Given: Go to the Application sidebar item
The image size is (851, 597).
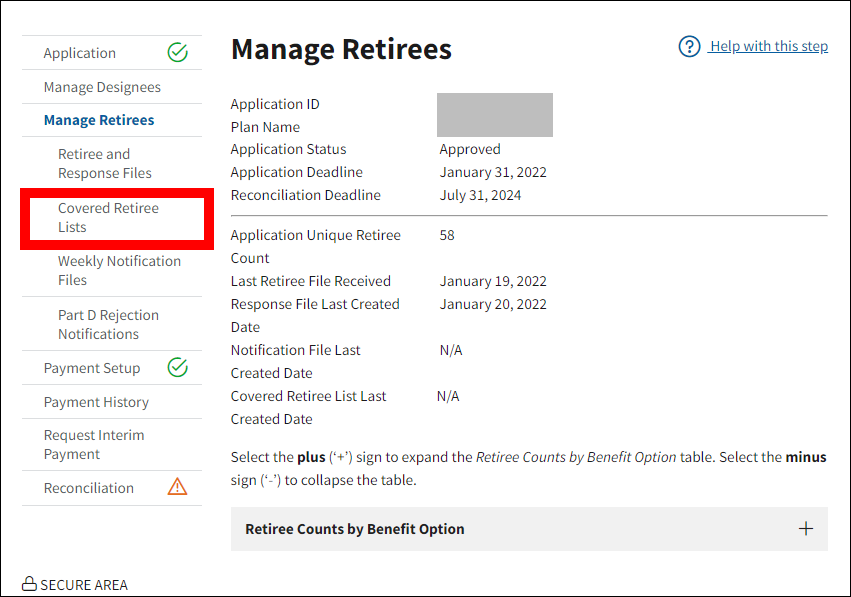Looking at the screenshot, I should point(80,53).
